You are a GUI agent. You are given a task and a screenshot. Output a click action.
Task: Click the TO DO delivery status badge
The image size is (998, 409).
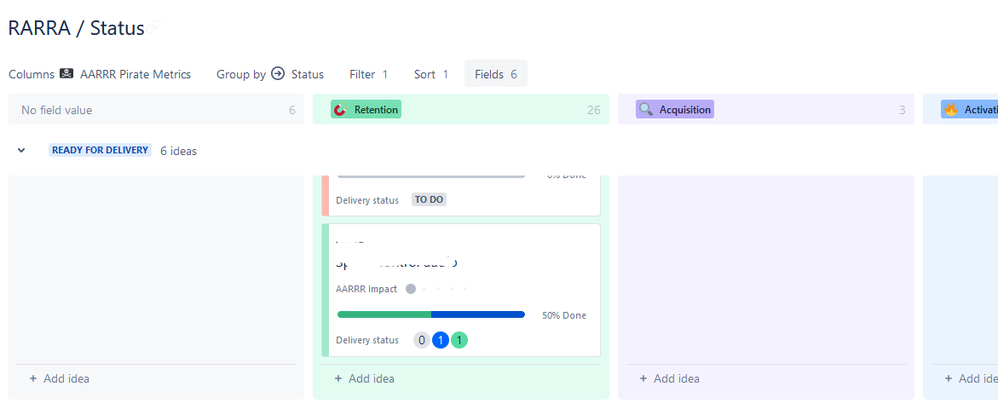click(x=429, y=200)
